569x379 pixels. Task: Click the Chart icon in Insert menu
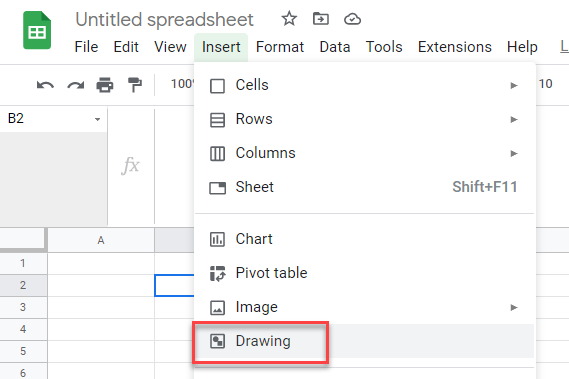pos(217,240)
